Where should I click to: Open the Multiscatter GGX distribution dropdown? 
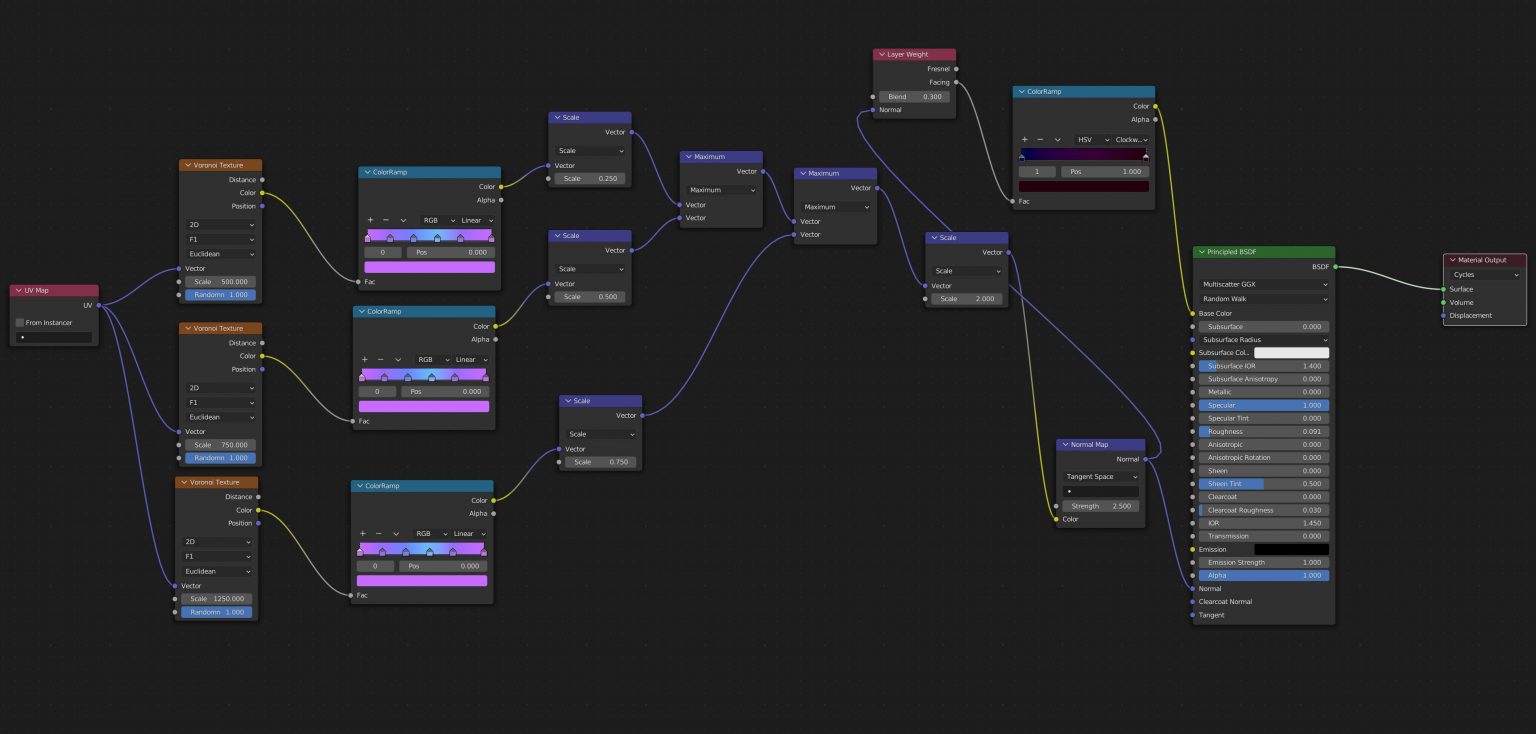coord(1264,284)
